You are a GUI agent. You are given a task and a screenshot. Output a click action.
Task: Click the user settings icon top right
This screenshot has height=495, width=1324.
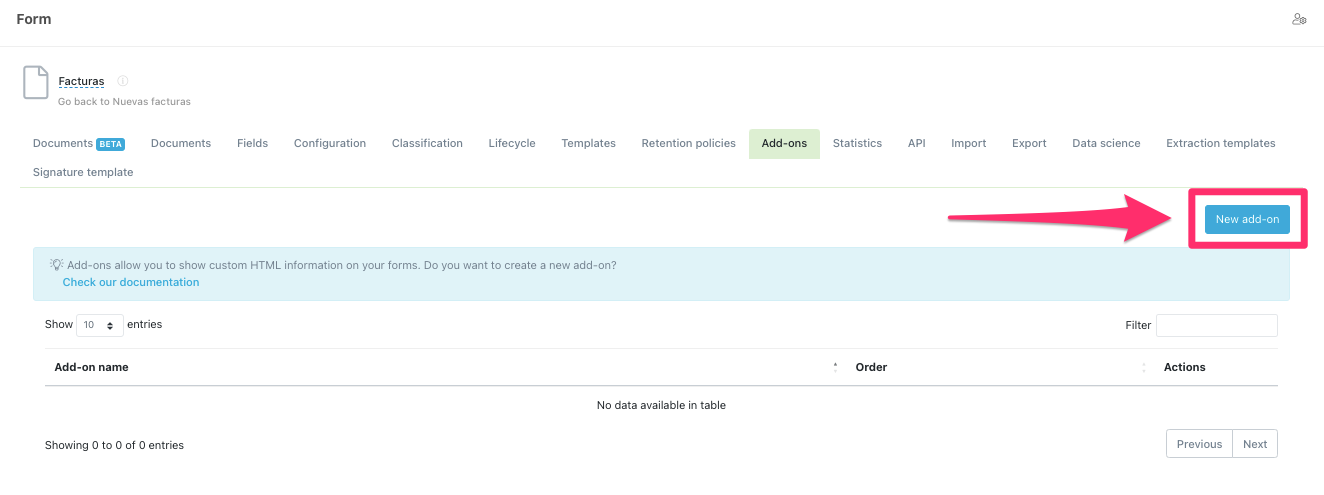tap(1299, 19)
